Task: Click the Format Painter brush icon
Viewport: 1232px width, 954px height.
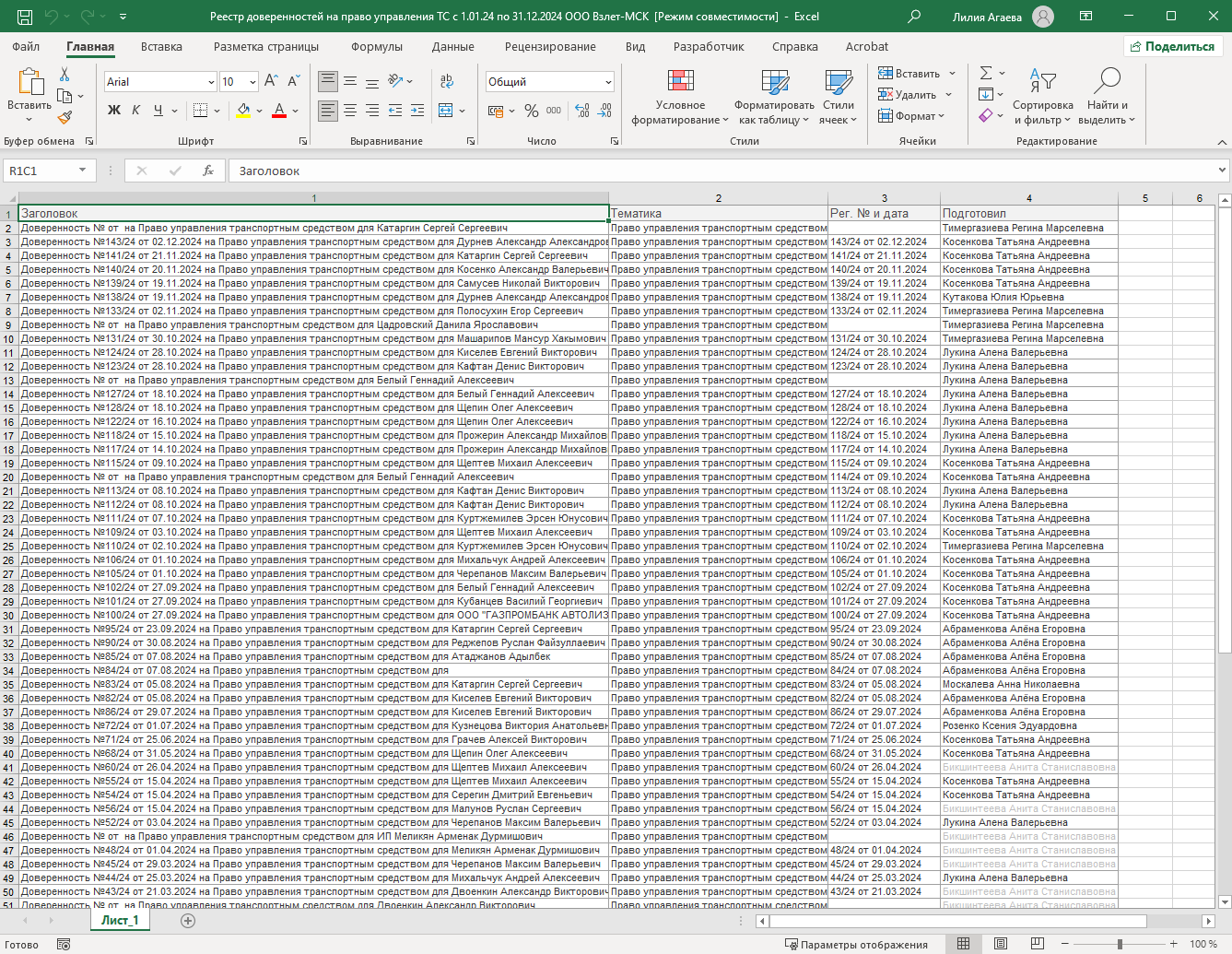Action: pos(65,117)
